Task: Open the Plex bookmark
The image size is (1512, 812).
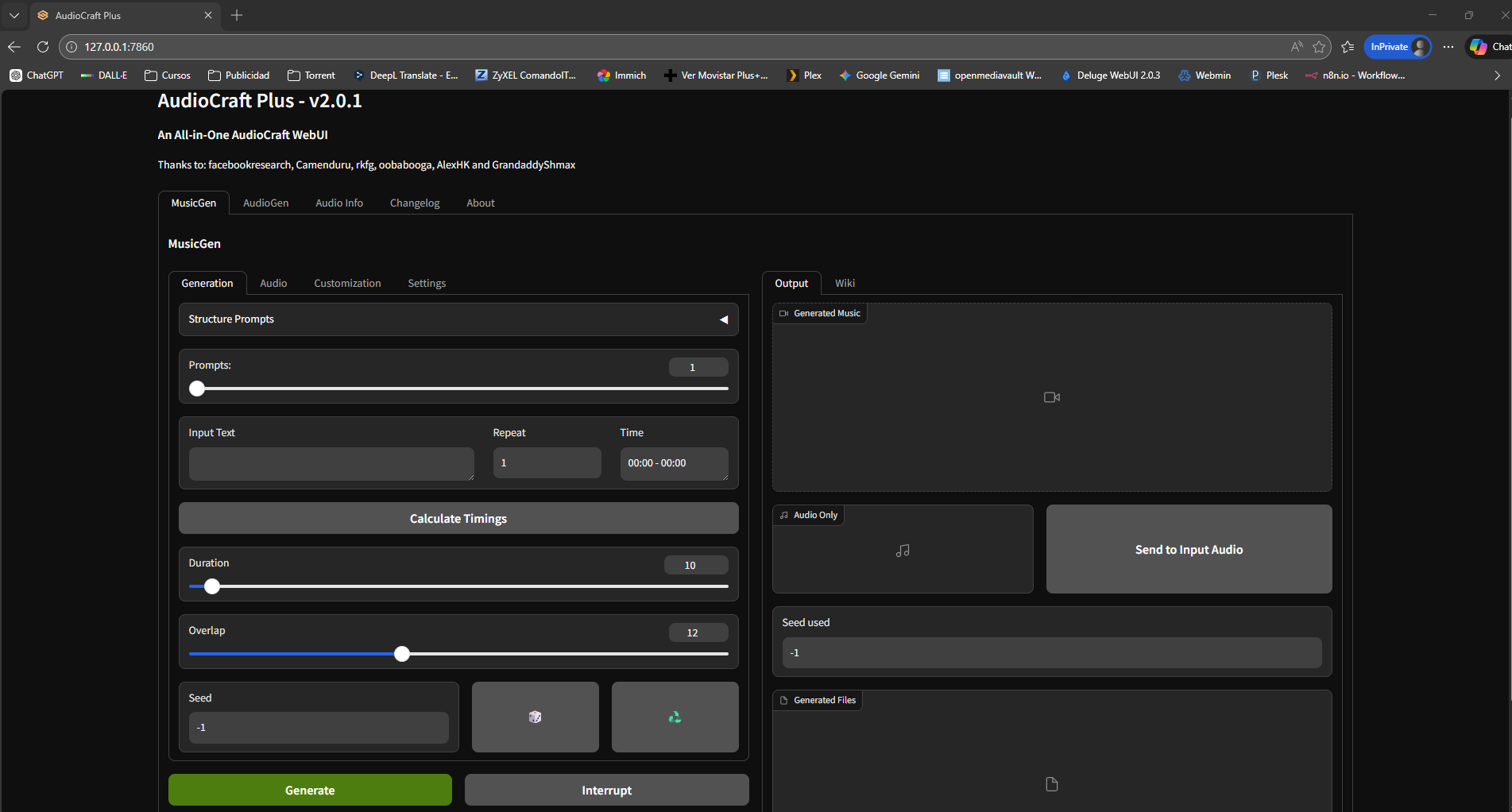Action: (804, 75)
